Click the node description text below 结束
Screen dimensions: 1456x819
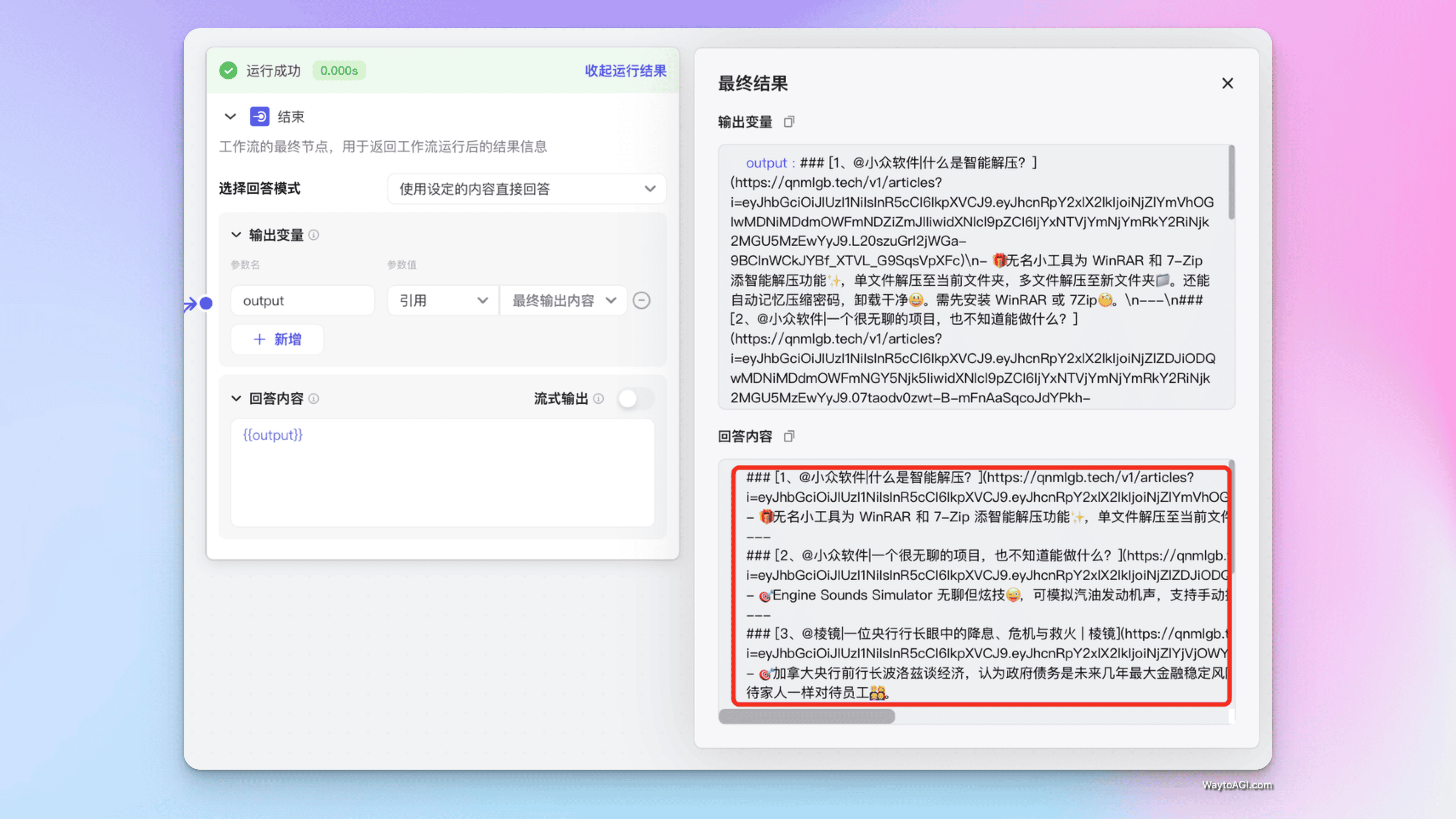[383, 147]
